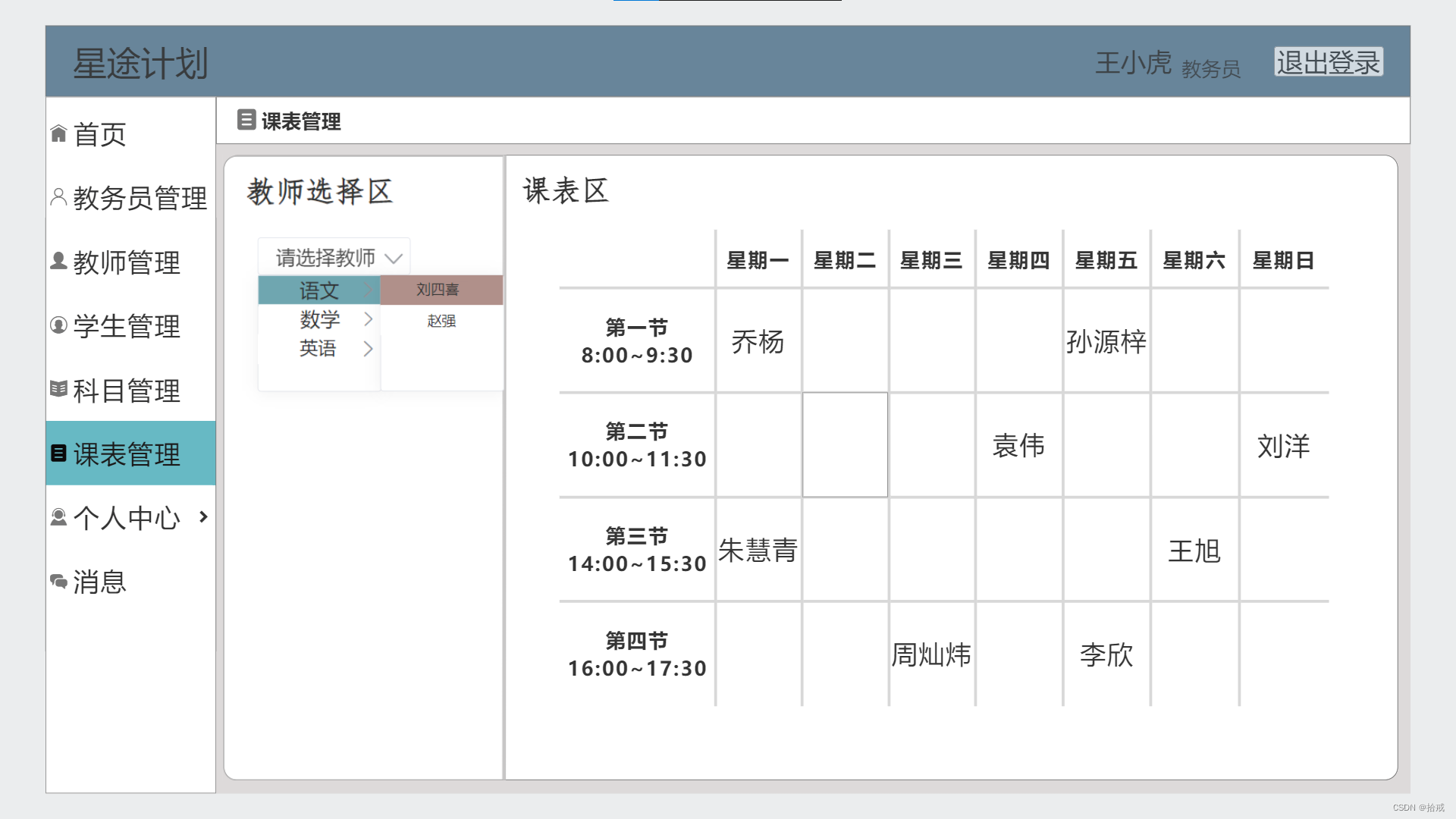Click the schedule icon beside 课表管理 sidebar

click(x=58, y=453)
